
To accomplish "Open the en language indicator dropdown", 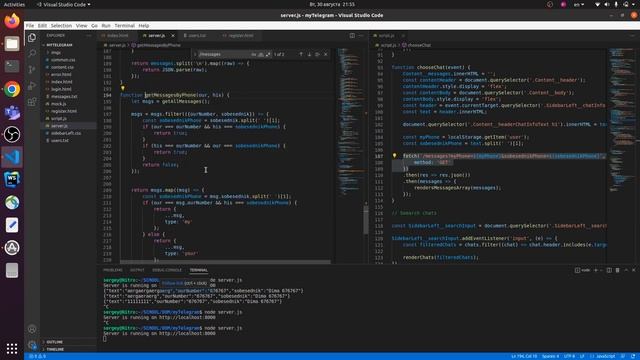I will click(x=579, y=4).
